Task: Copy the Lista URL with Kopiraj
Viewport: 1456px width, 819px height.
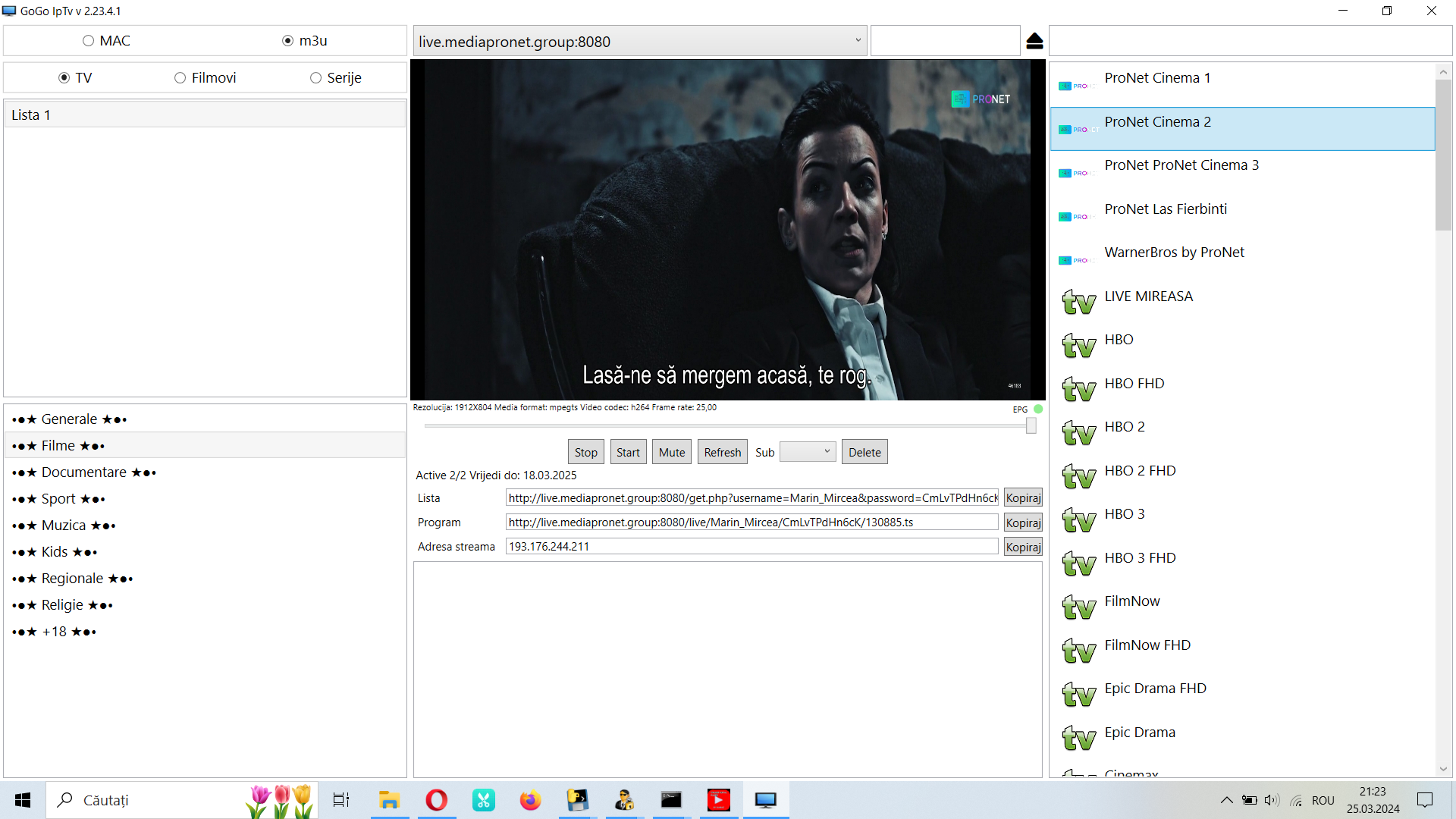Action: pyautogui.click(x=1023, y=498)
